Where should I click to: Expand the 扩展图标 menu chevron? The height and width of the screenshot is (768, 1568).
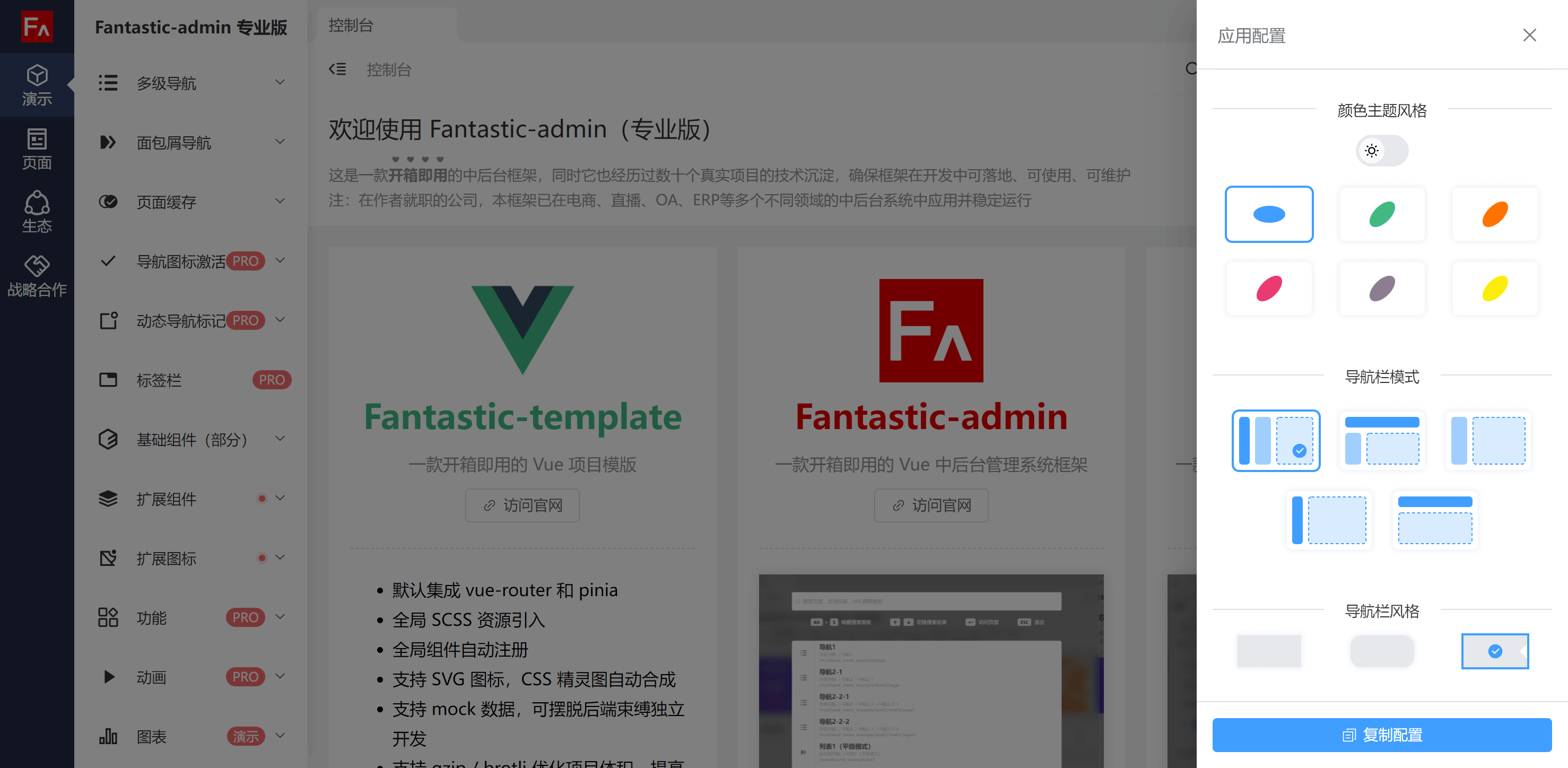(x=280, y=557)
